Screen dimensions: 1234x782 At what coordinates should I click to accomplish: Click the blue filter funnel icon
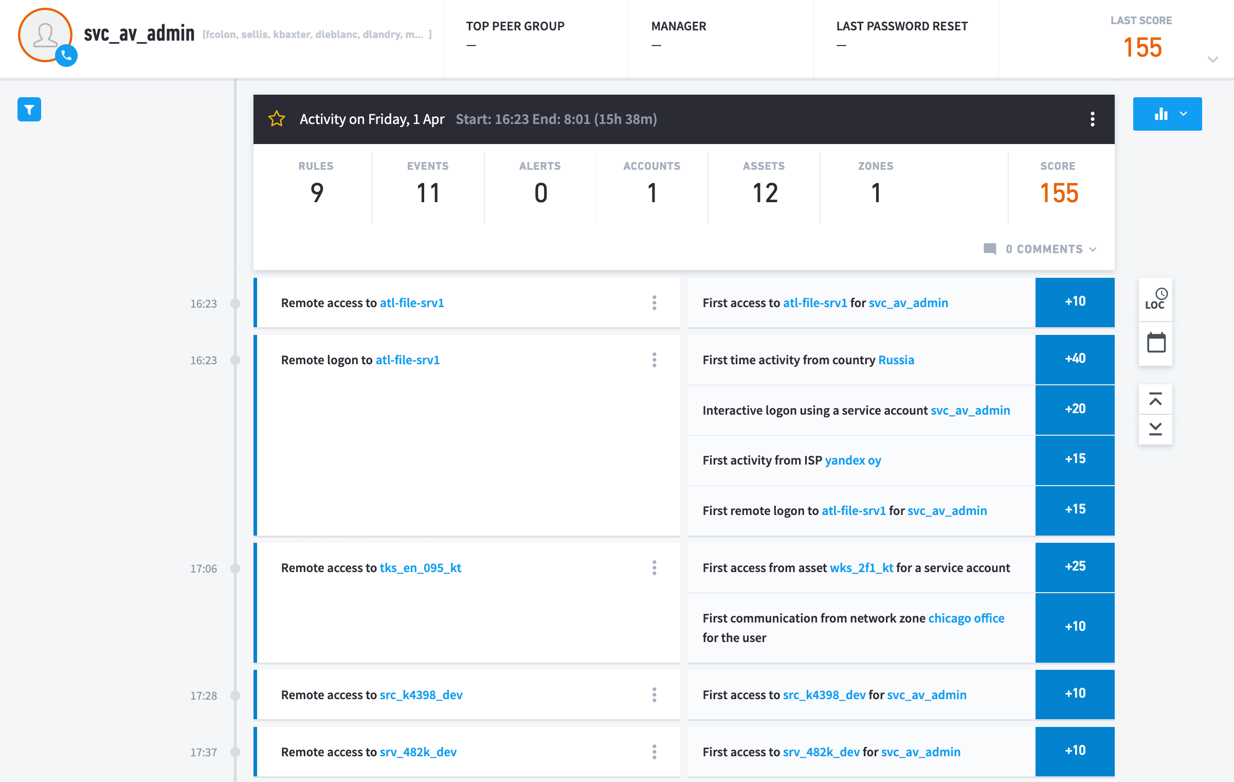pyautogui.click(x=29, y=110)
